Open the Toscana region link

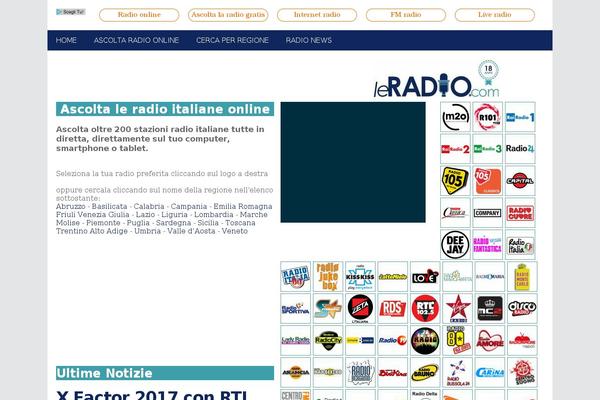tap(240, 223)
